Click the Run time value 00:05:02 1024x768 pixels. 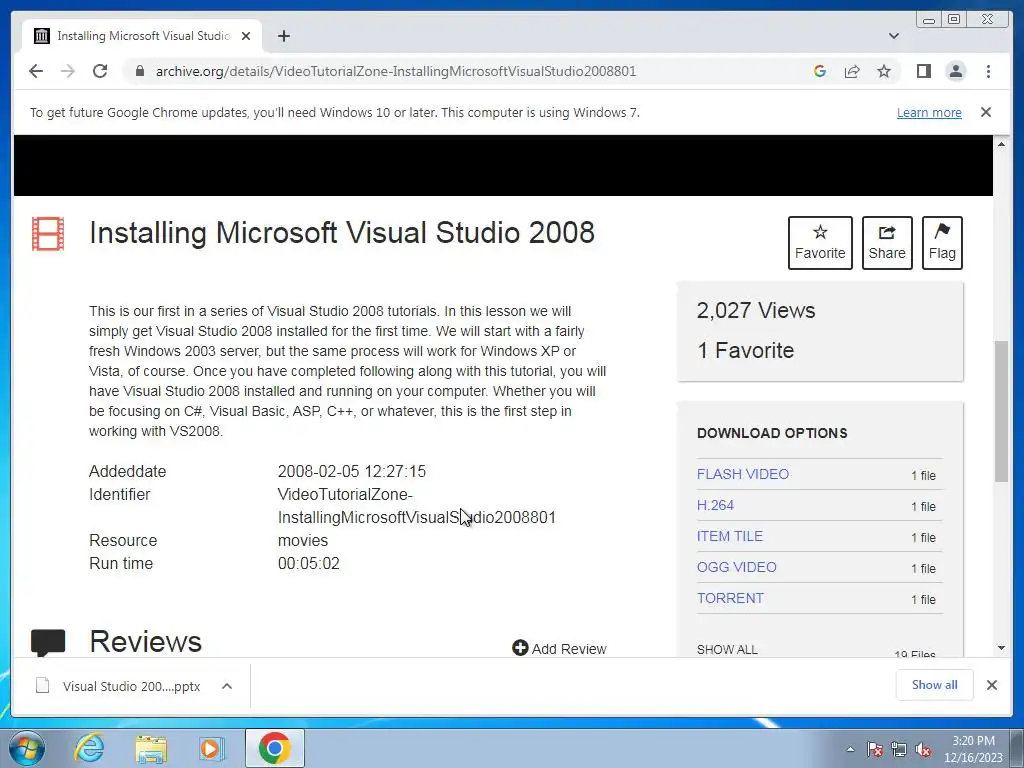coord(308,564)
